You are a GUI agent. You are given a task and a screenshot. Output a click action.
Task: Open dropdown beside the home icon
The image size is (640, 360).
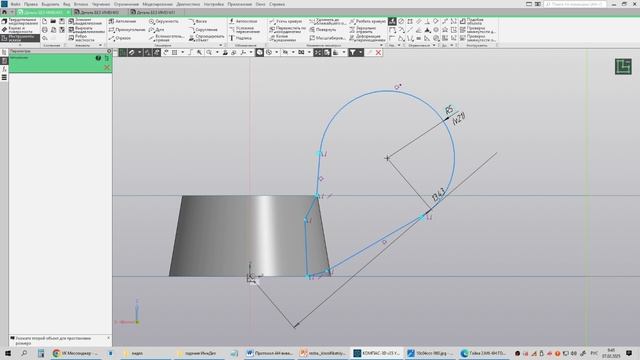[x=12, y=12]
